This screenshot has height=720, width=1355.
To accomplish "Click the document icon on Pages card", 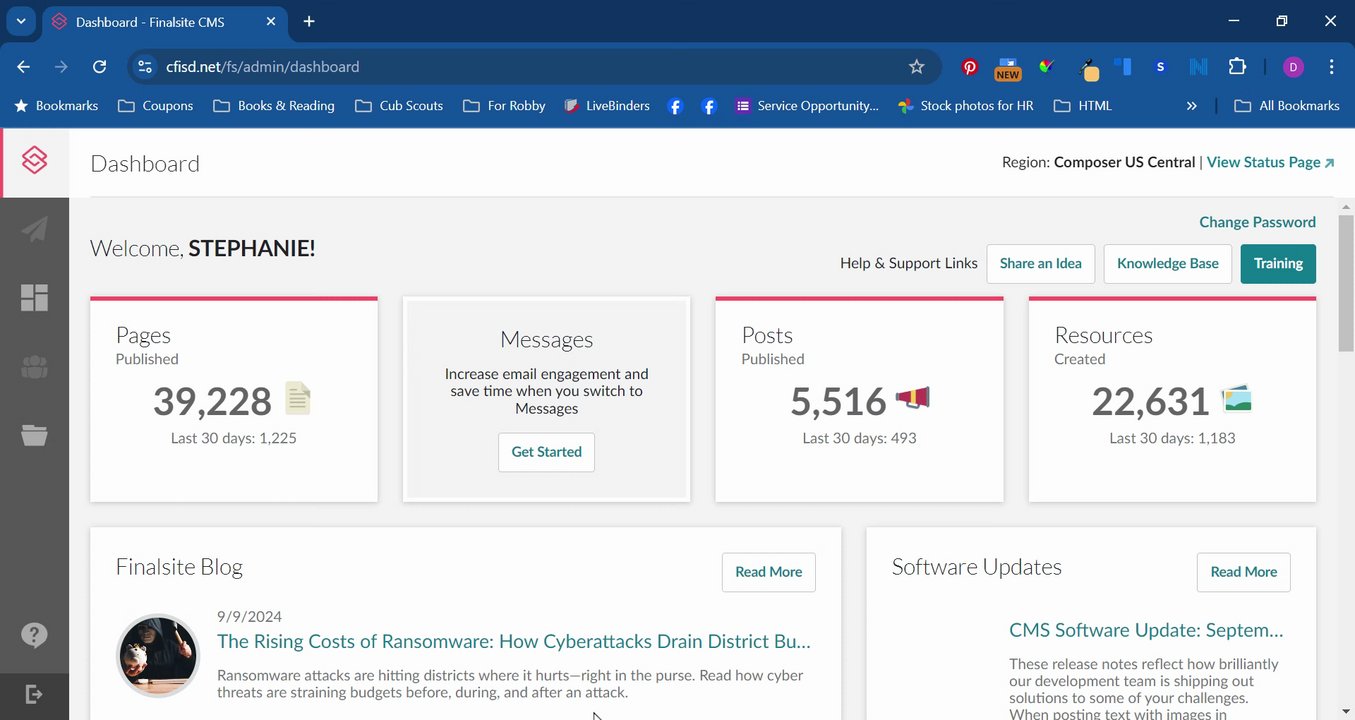I will pyautogui.click(x=297, y=399).
